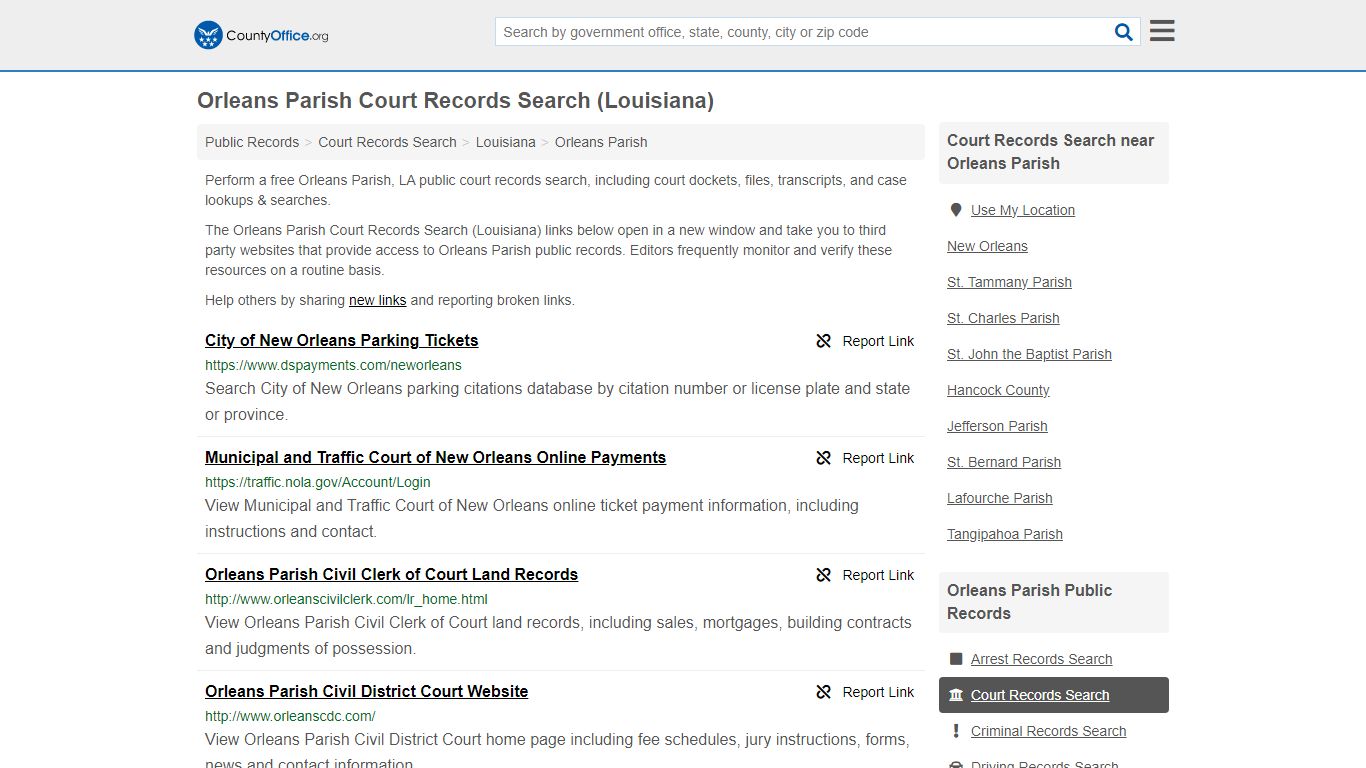1366x768 pixels.
Task: Open Public Records breadcrumb
Action: point(252,142)
